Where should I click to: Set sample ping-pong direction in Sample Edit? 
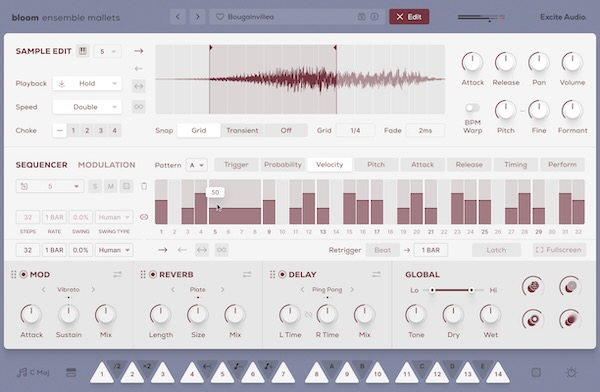[x=139, y=86]
